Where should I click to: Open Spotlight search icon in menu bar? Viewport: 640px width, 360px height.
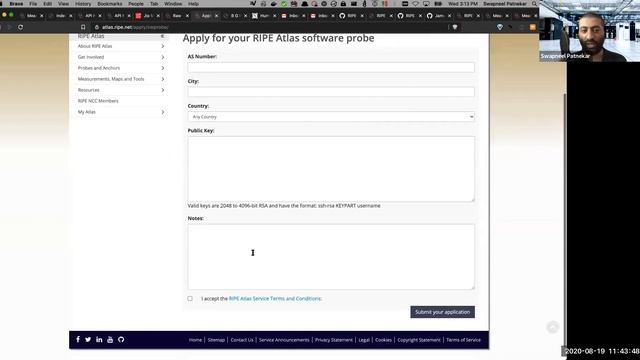pos(534,4)
